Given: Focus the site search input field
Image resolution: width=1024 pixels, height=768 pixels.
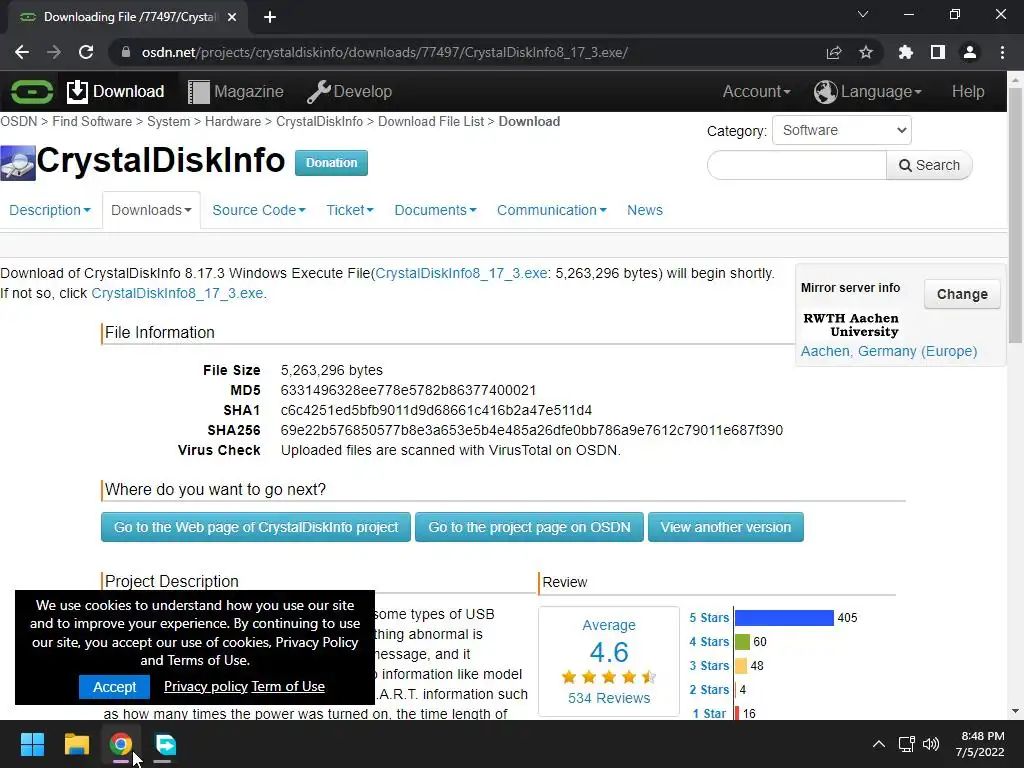Looking at the screenshot, I should [797, 165].
